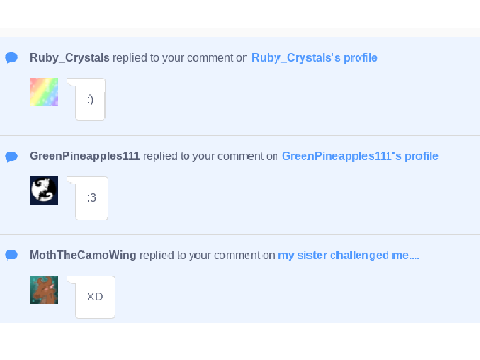Open the my sister challenged me link
This screenshot has width=480, height=360.
pos(348,255)
